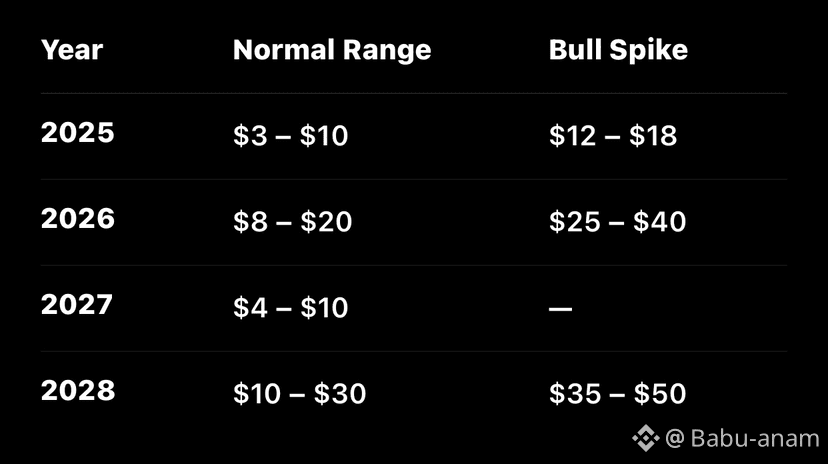Select the 2027 year cell

pos(78,305)
